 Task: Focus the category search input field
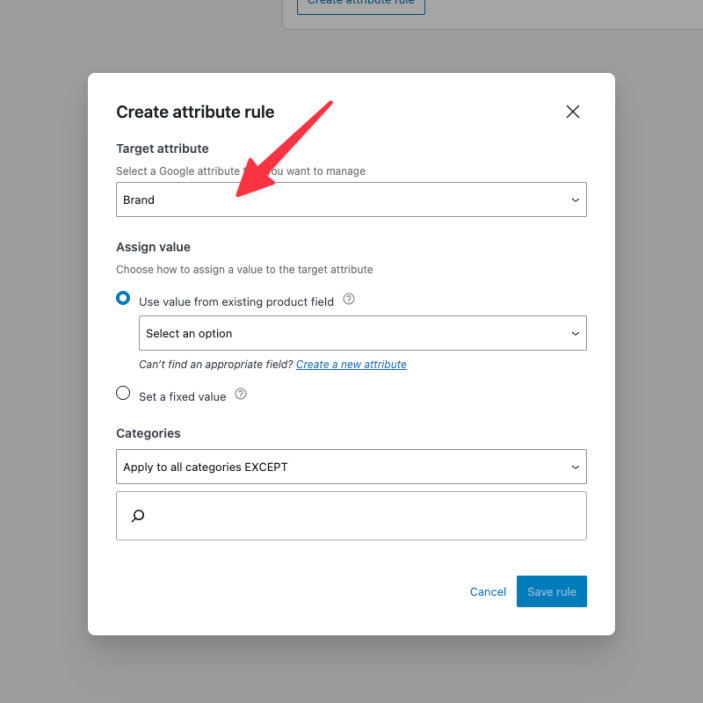[360, 516]
